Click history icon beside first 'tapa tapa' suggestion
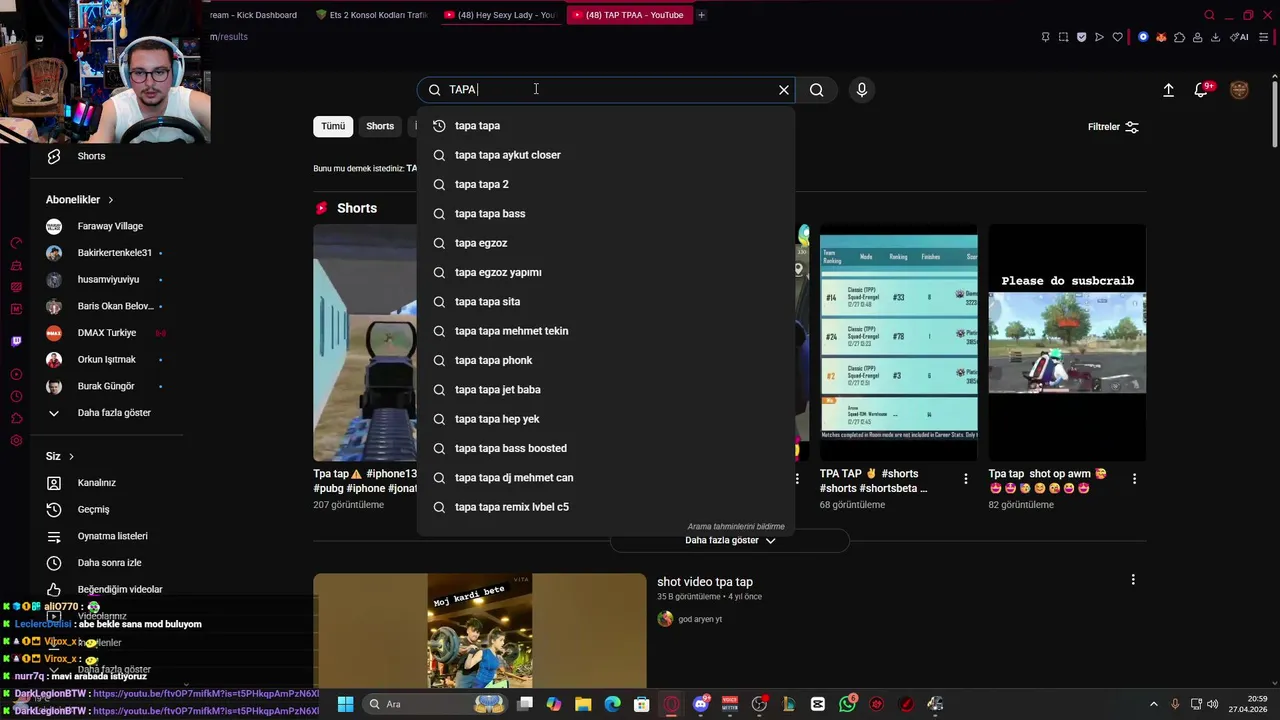The height and width of the screenshot is (720, 1280). click(x=439, y=126)
